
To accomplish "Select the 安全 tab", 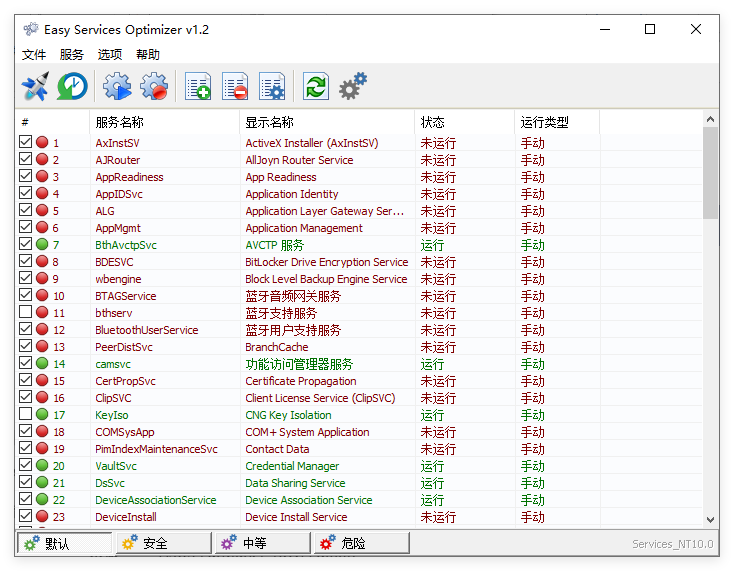I will (164, 543).
